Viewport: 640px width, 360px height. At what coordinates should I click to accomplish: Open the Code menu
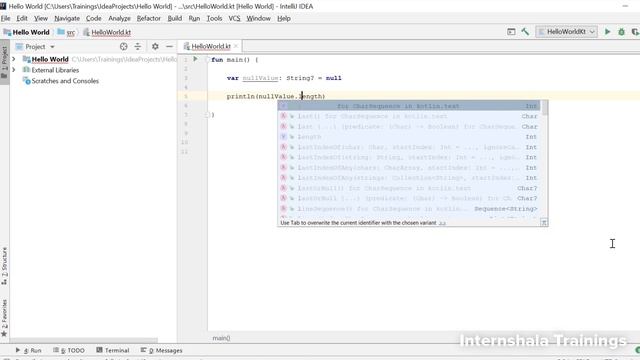point(93,18)
